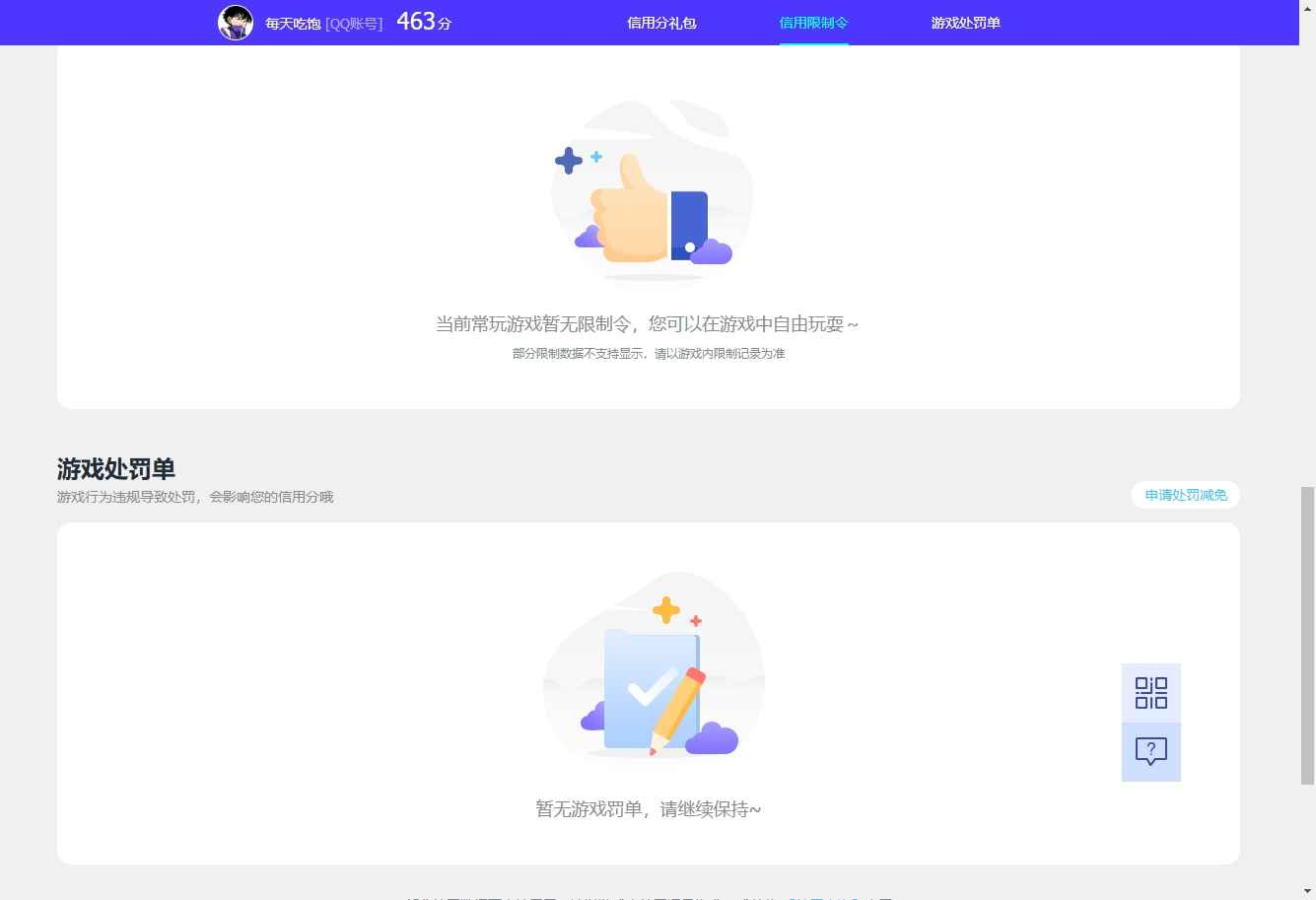Click note 部分限制数据不支持显示
Image resolution: width=1316 pixels, height=900 pixels.
coord(581,354)
